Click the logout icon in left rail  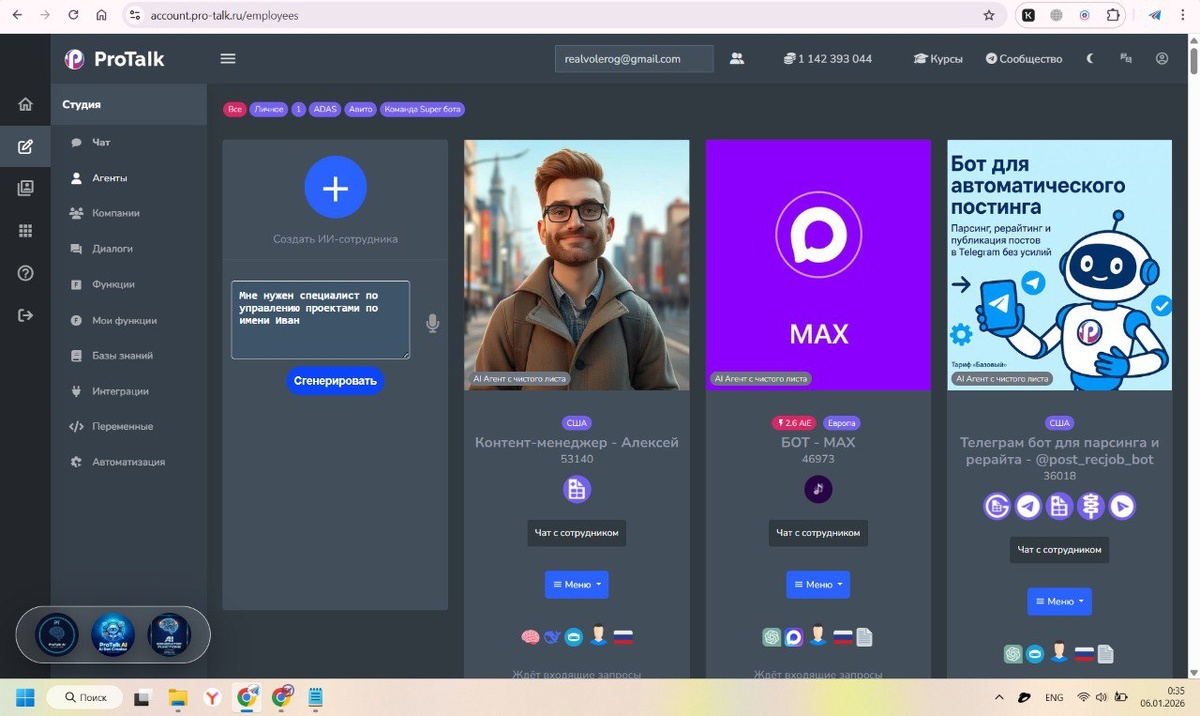coord(26,315)
